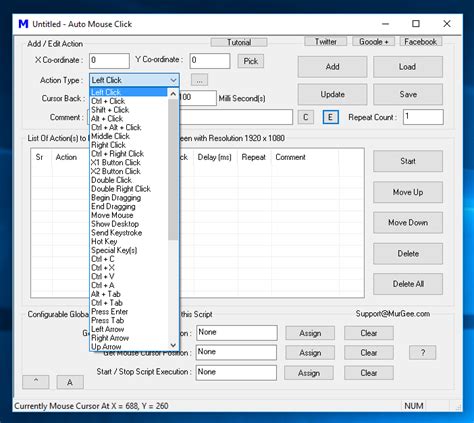Select Right Click from the list

tap(129, 145)
